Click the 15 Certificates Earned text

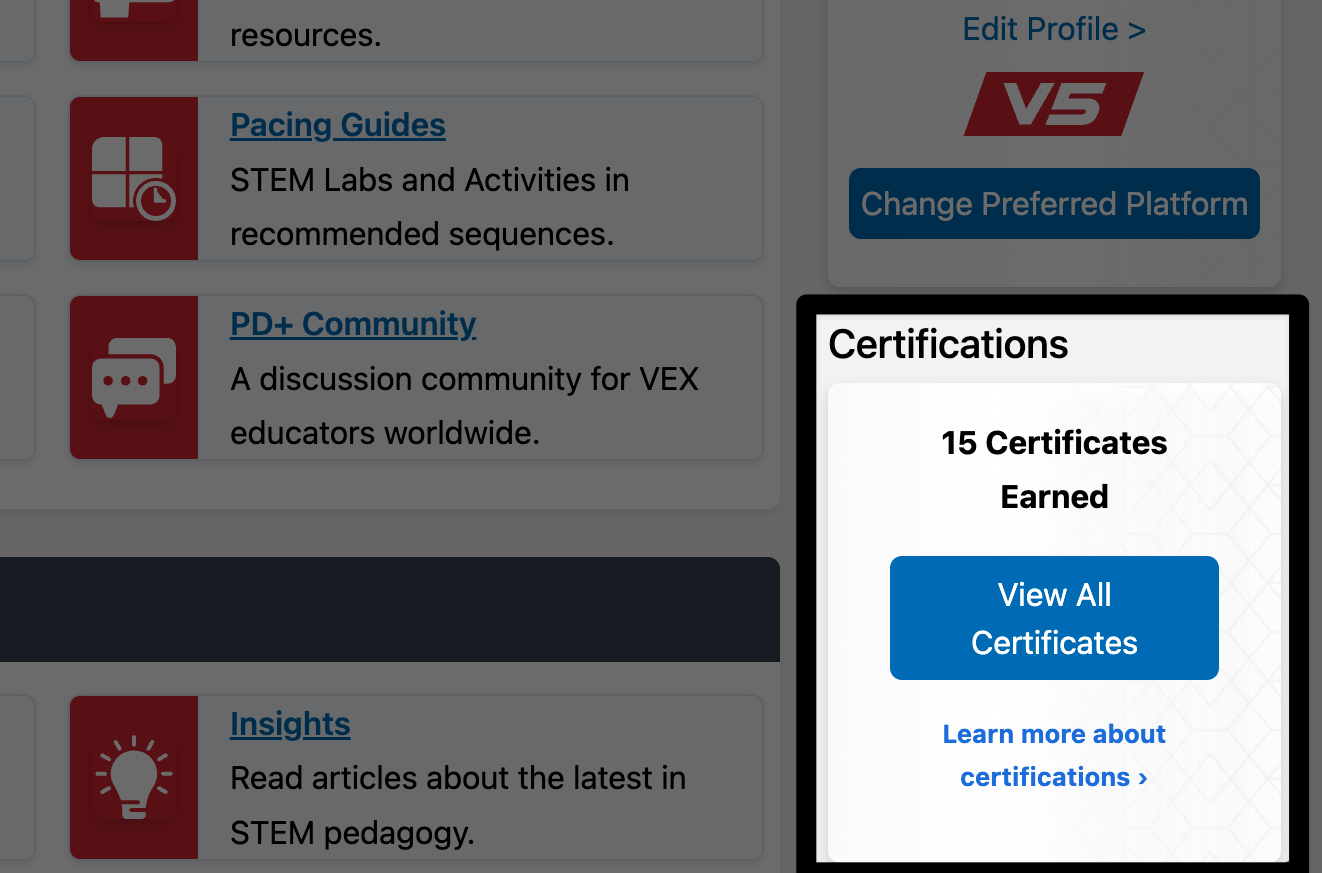1054,469
